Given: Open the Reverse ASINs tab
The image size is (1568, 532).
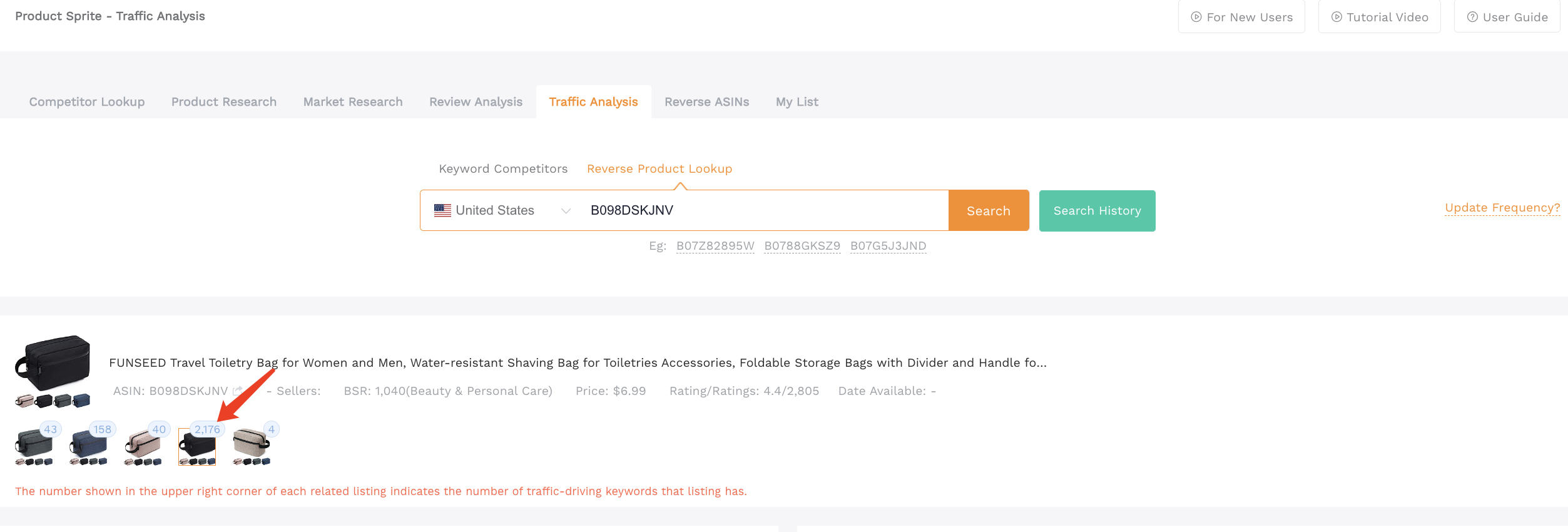Looking at the screenshot, I should pyautogui.click(x=706, y=101).
